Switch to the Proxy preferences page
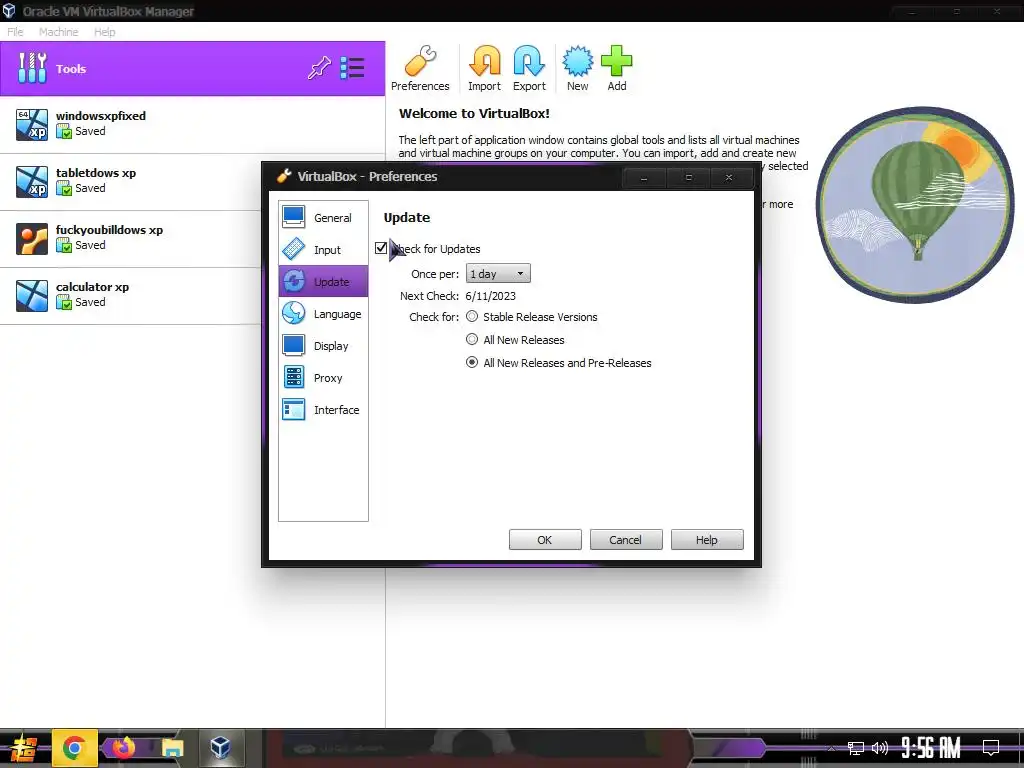The image size is (1024, 768). (323, 377)
